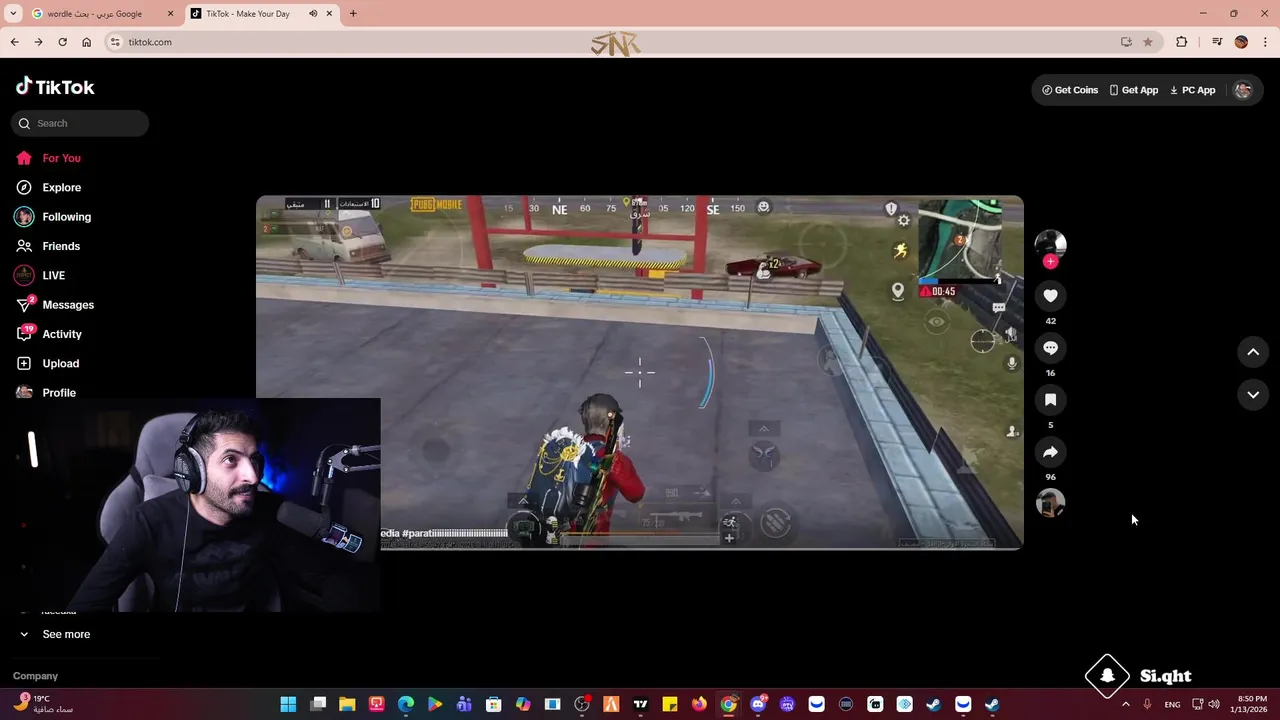
Task: Open TradingView from taskbar
Action: pos(640,704)
